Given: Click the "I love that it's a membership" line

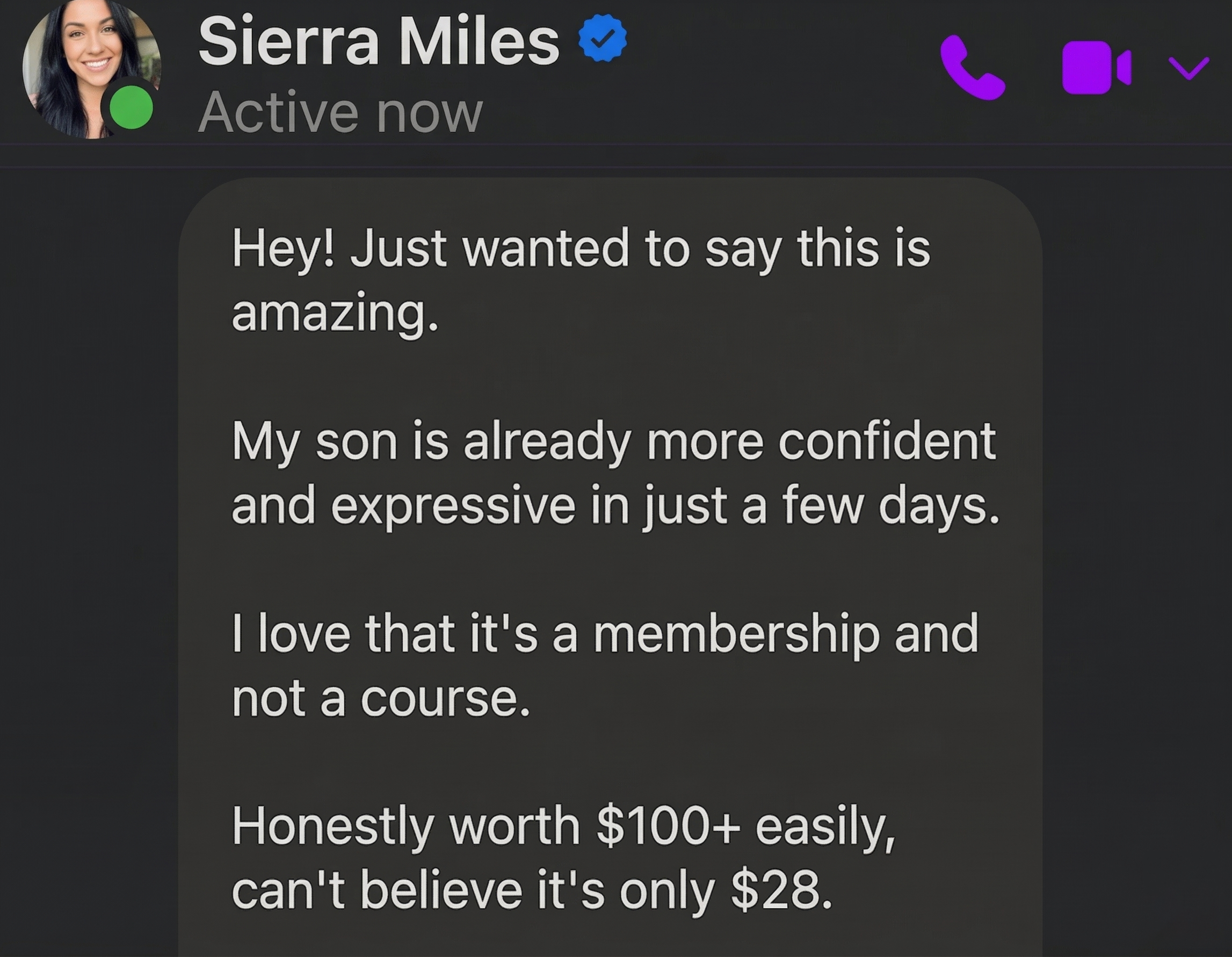Looking at the screenshot, I should pyautogui.click(x=605, y=634).
